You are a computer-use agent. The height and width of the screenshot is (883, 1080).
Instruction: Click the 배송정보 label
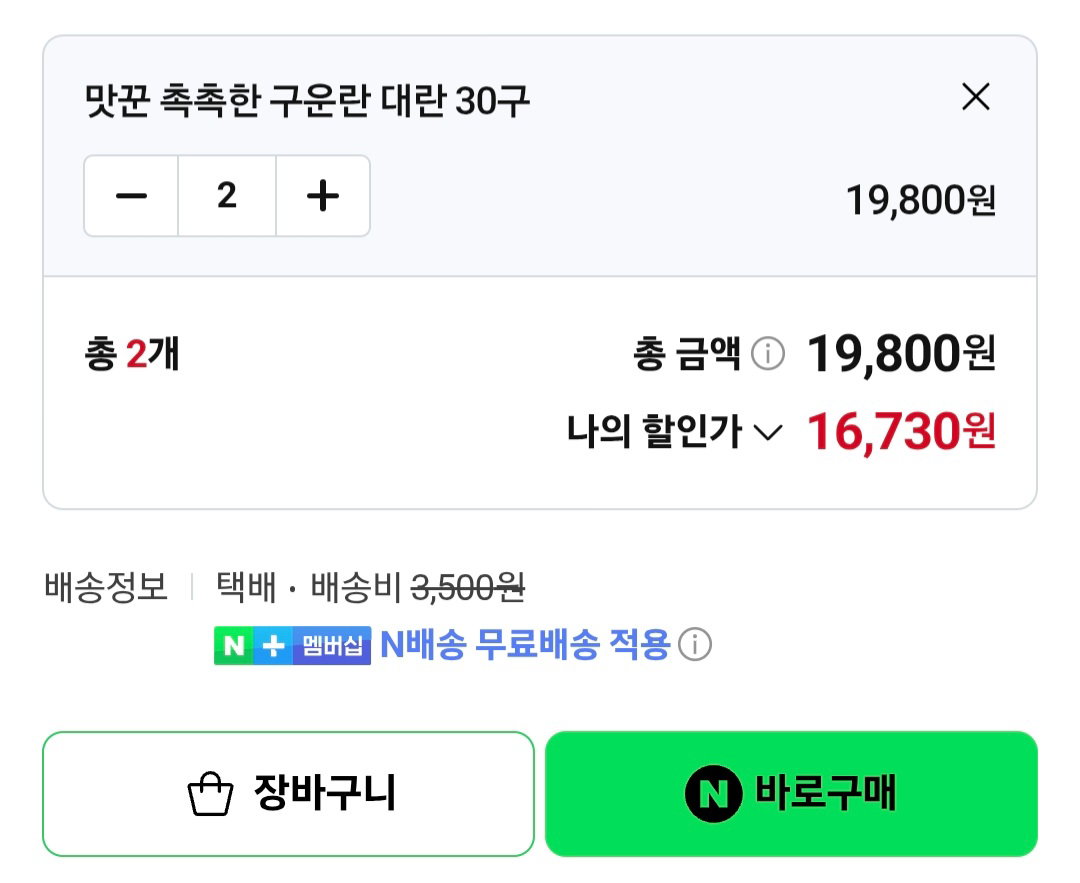pyautogui.click(x=105, y=588)
